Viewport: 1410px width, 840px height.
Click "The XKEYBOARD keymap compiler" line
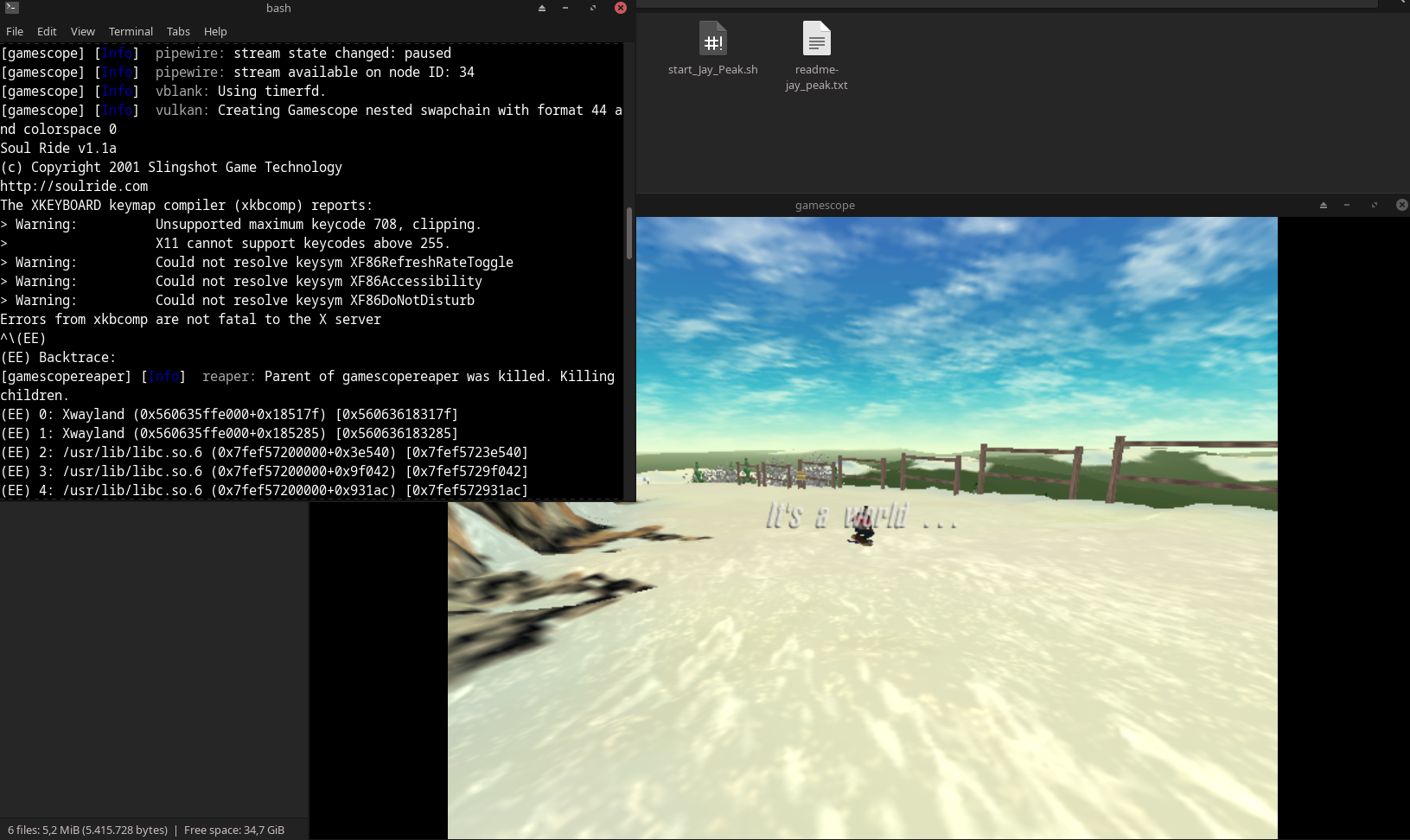click(x=187, y=205)
